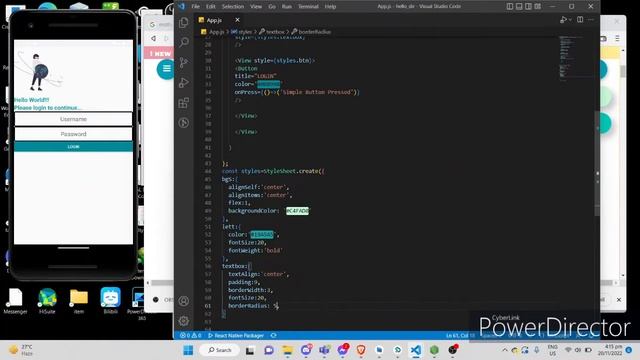
Task: Open the File menu
Action: pos(196,6)
